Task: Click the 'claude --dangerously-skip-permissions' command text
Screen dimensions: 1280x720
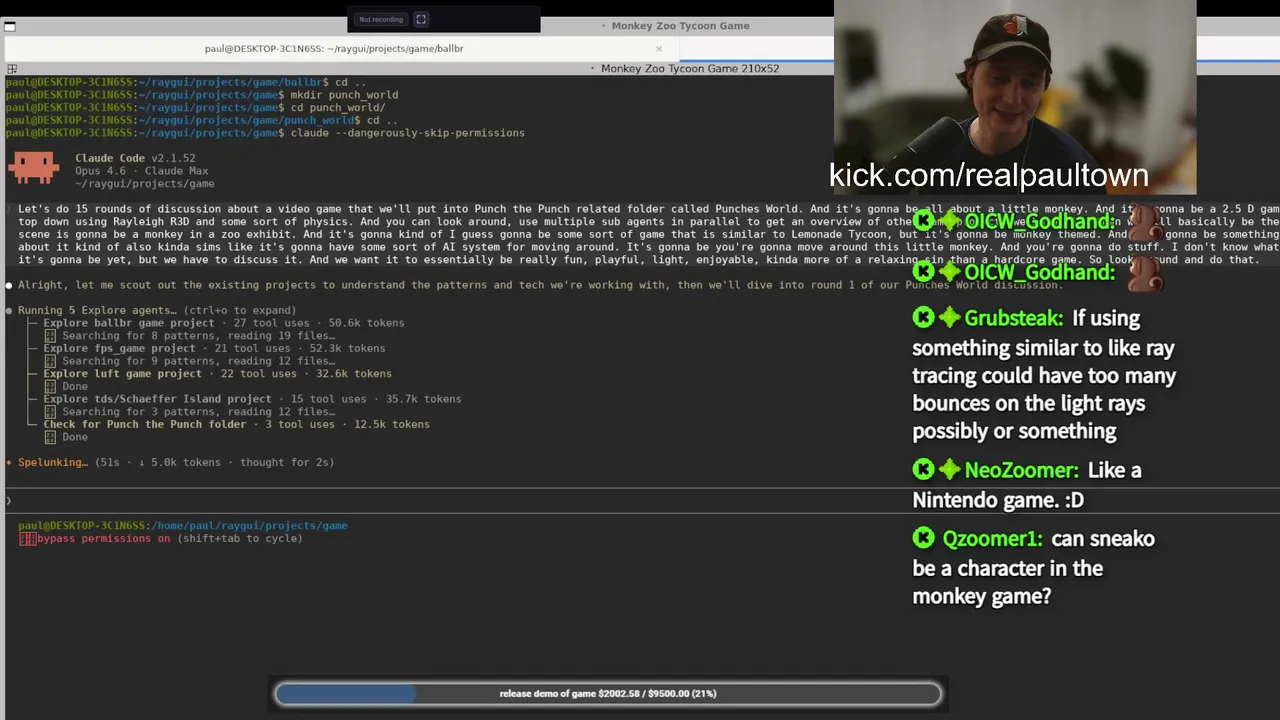Action: (408, 133)
